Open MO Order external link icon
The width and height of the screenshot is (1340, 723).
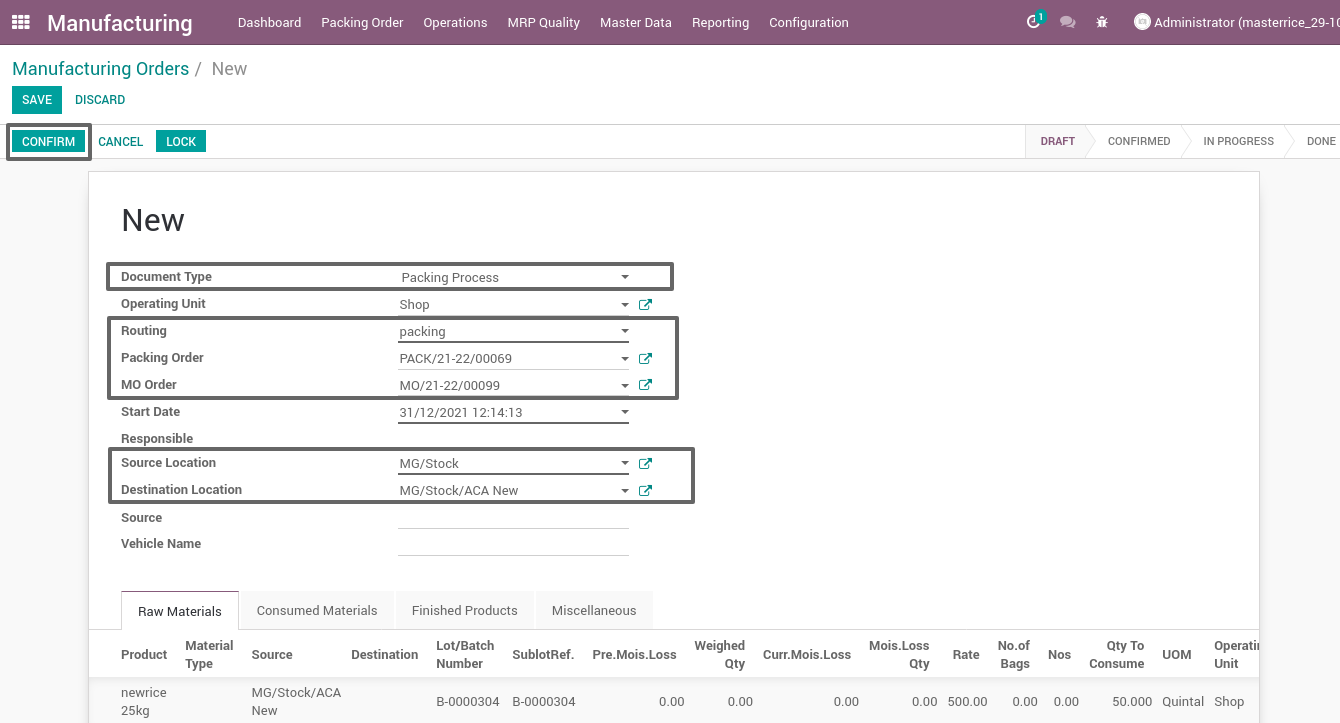(x=645, y=384)
